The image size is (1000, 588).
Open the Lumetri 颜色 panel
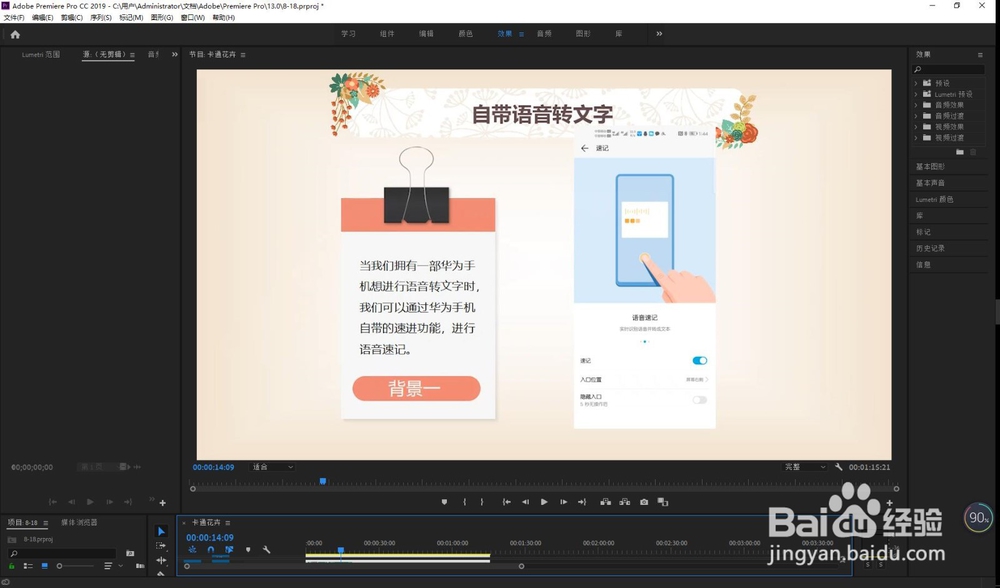click(934, 200)
